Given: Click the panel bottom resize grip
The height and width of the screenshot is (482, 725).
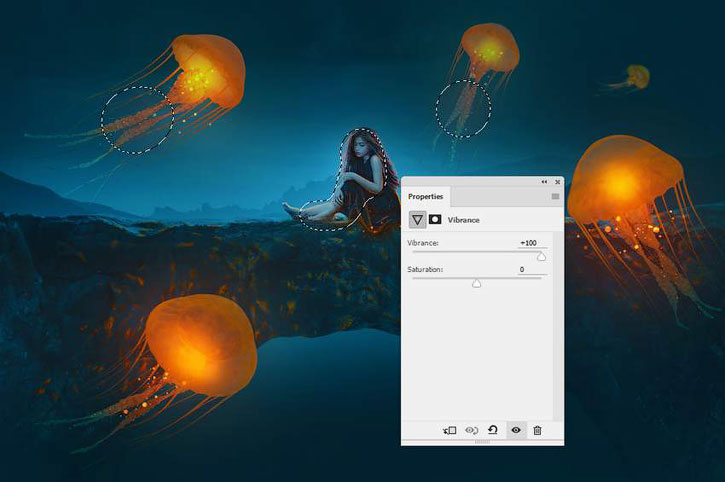Looking at the screenshot, I should pyautogui.click(x=482, y=442).
